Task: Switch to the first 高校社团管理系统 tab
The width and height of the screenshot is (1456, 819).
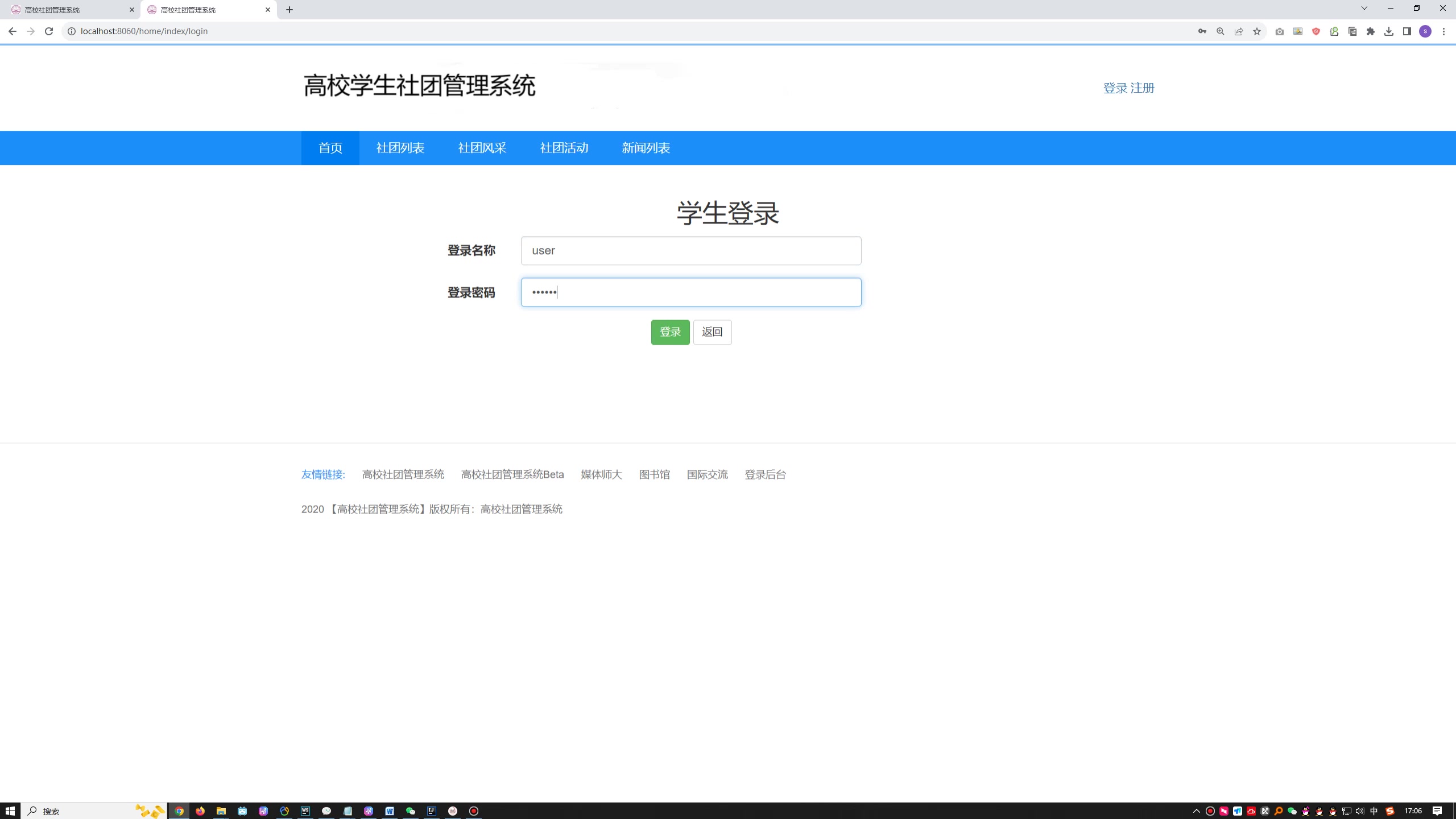Action: point(71,10)
